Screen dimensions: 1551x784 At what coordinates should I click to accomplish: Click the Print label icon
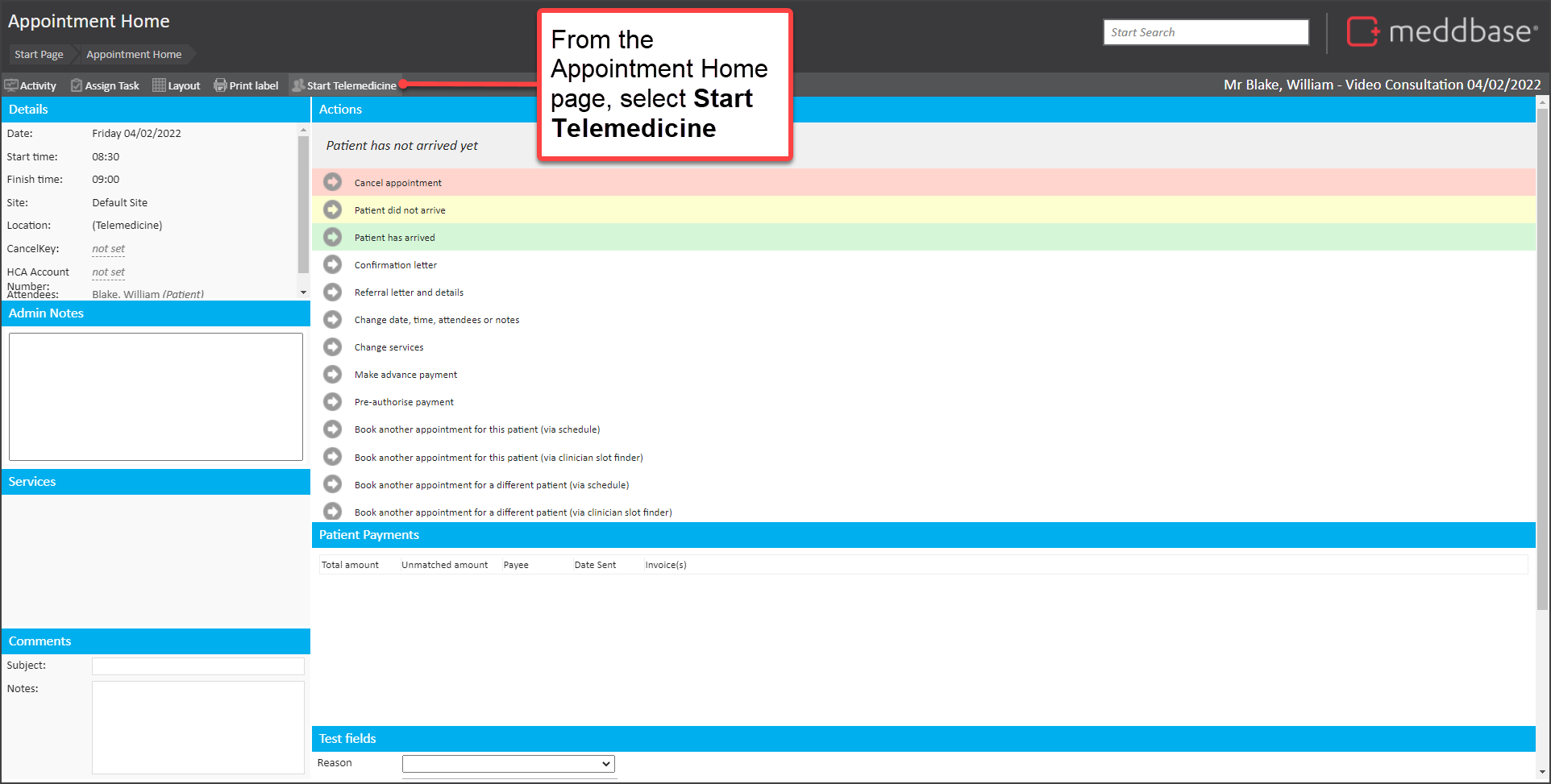click(x=220, y=85)
